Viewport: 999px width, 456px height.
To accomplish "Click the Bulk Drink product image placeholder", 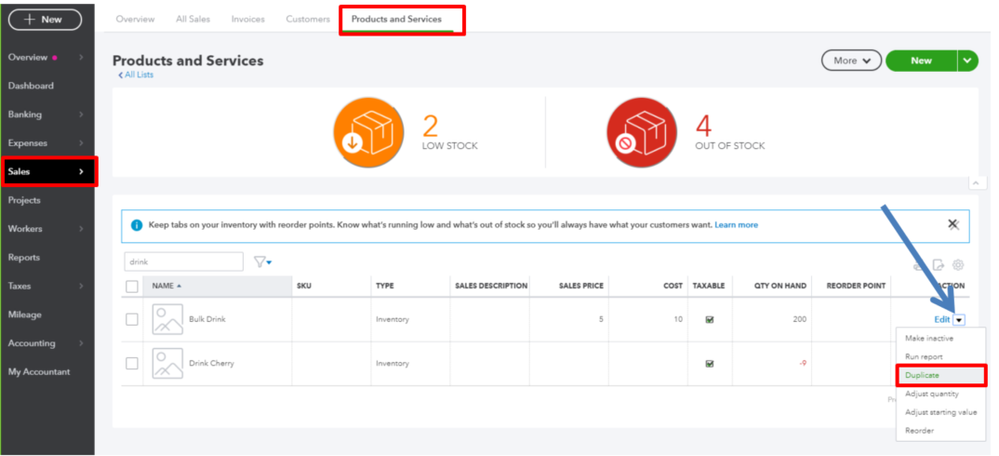I will coord(168,320).
